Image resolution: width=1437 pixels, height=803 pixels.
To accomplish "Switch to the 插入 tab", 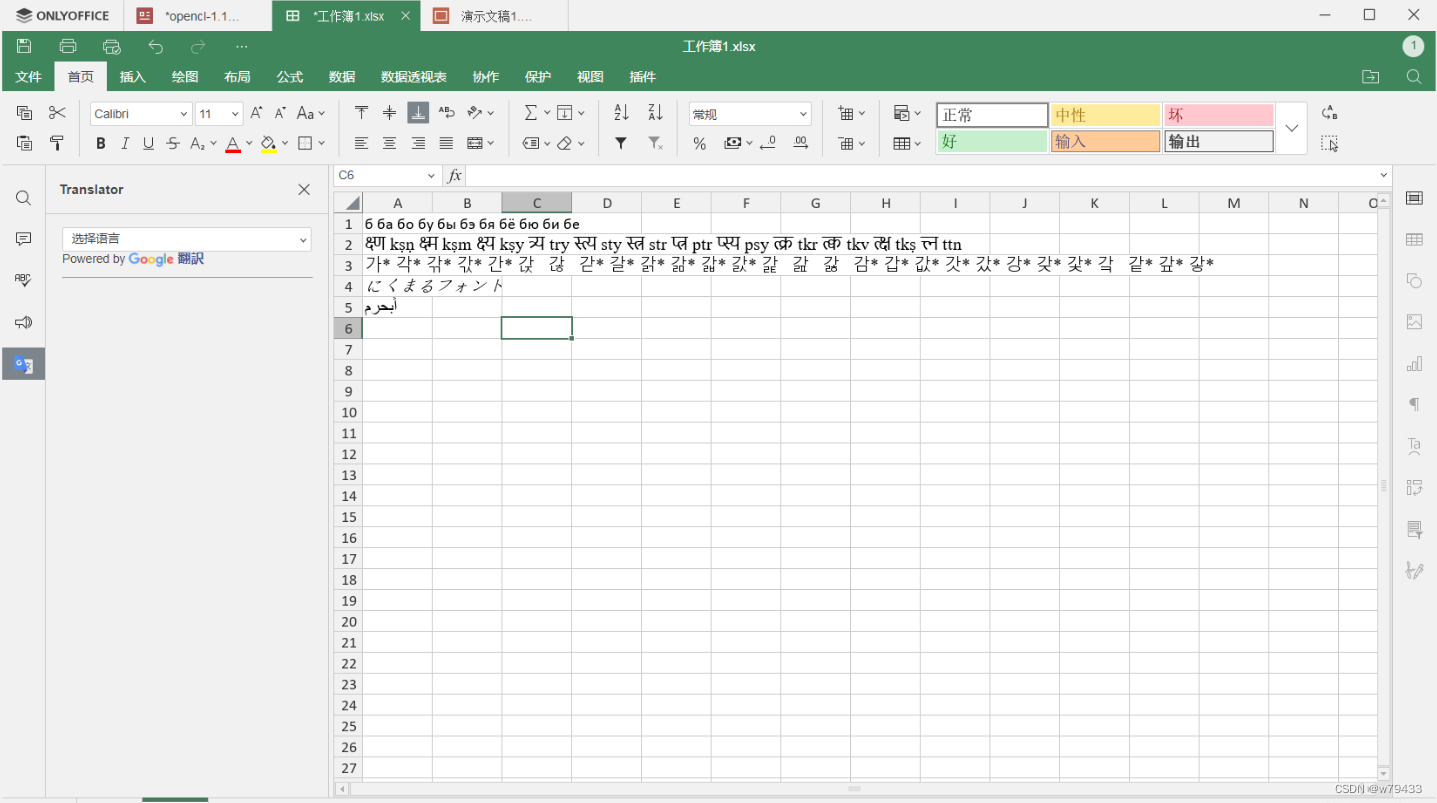I will coord(133,77).
